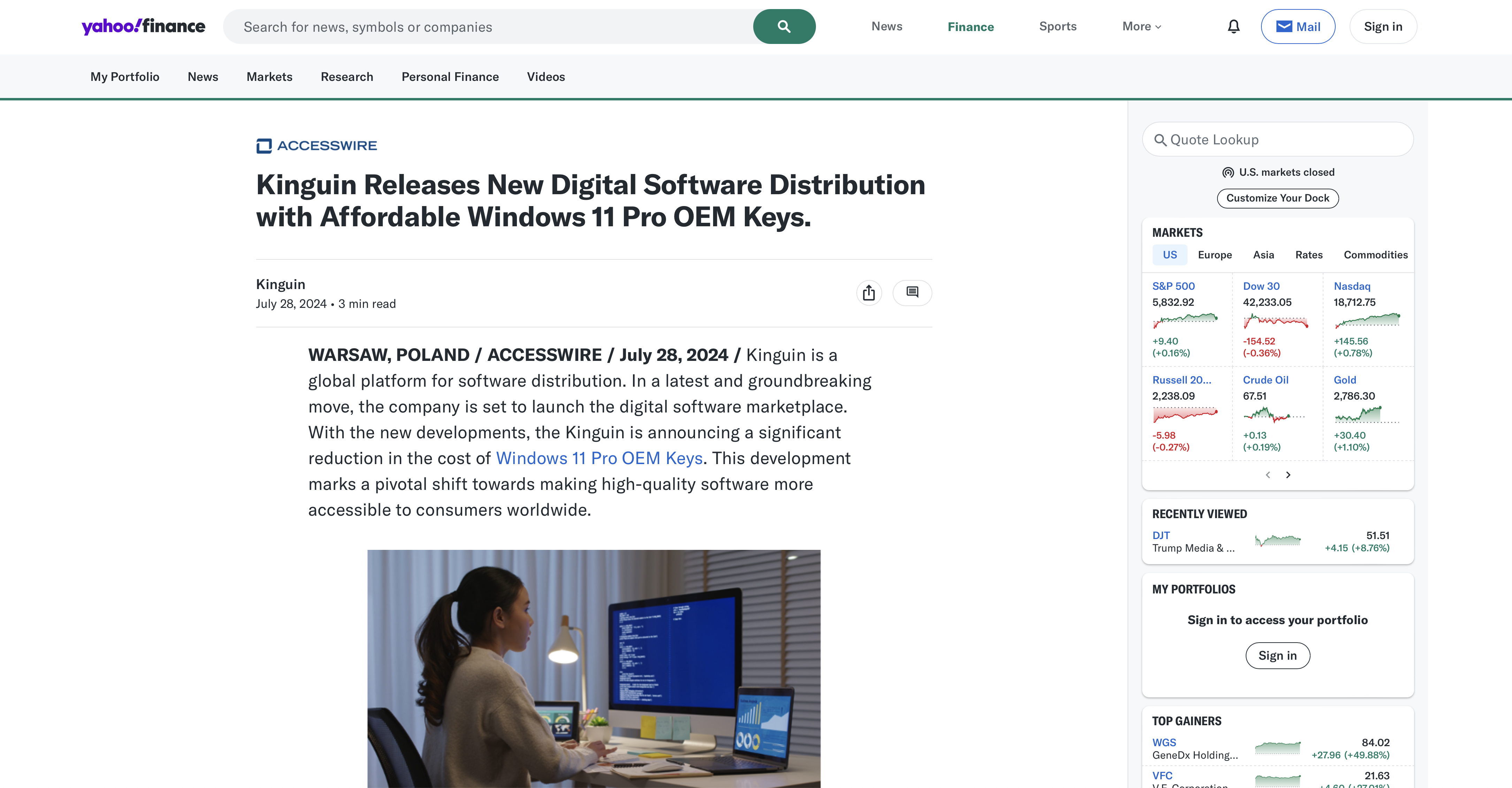This screenshot has width=1512, height=788.
Task: Open the Personal Finance menu
Action: pos(450,77)
